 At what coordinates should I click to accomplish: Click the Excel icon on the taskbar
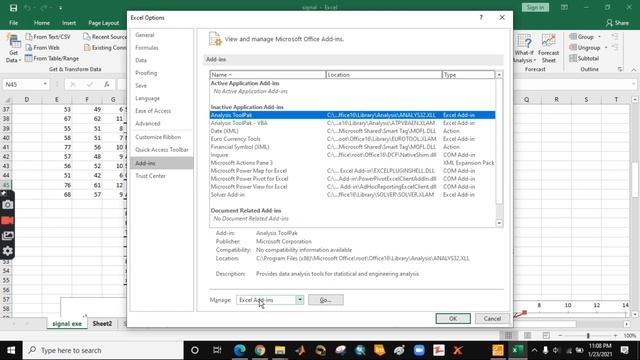(x=518, y=350)
